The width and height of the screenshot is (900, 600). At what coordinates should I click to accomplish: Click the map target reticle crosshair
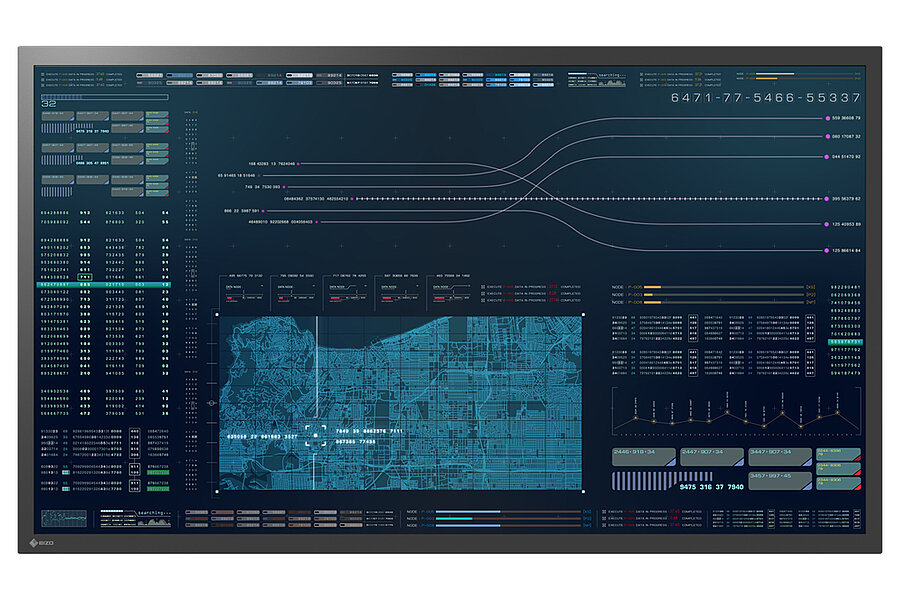click(317, 436)
